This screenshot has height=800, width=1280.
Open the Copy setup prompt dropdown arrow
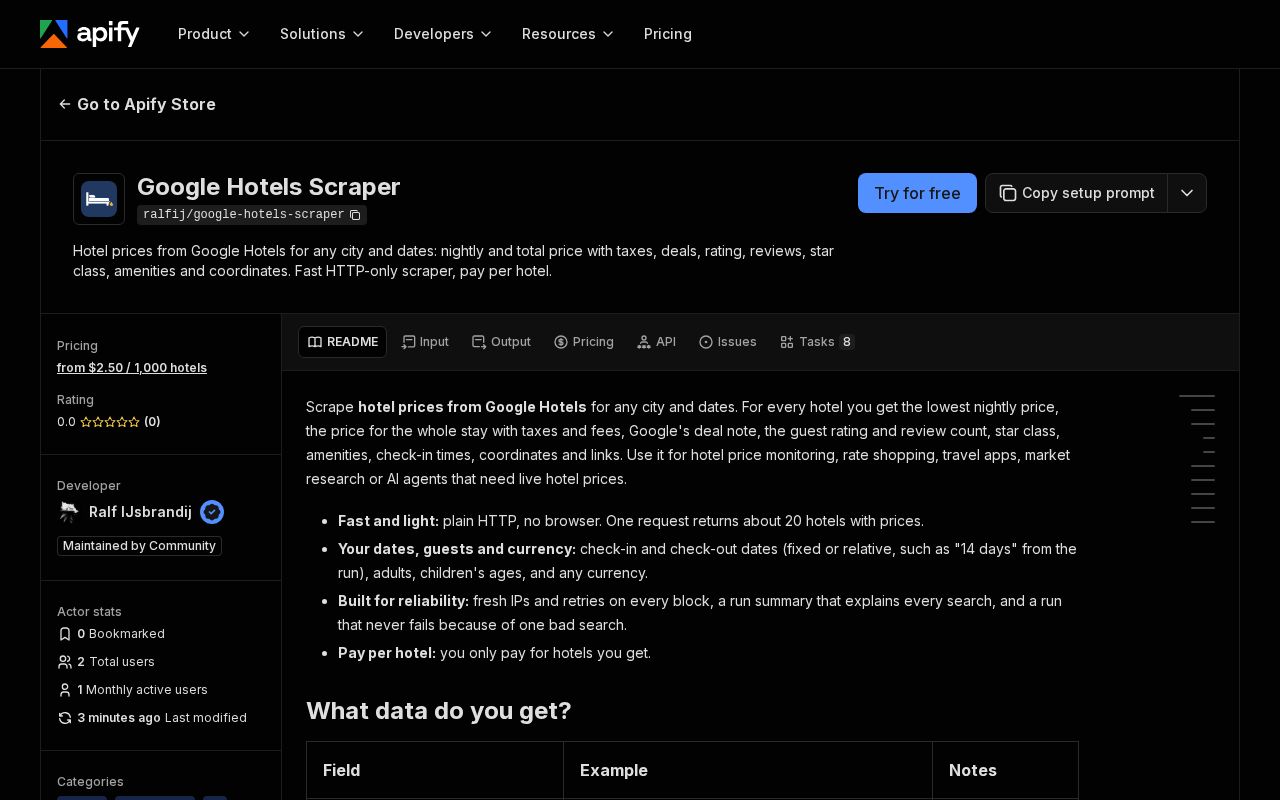click(1187, 193)
